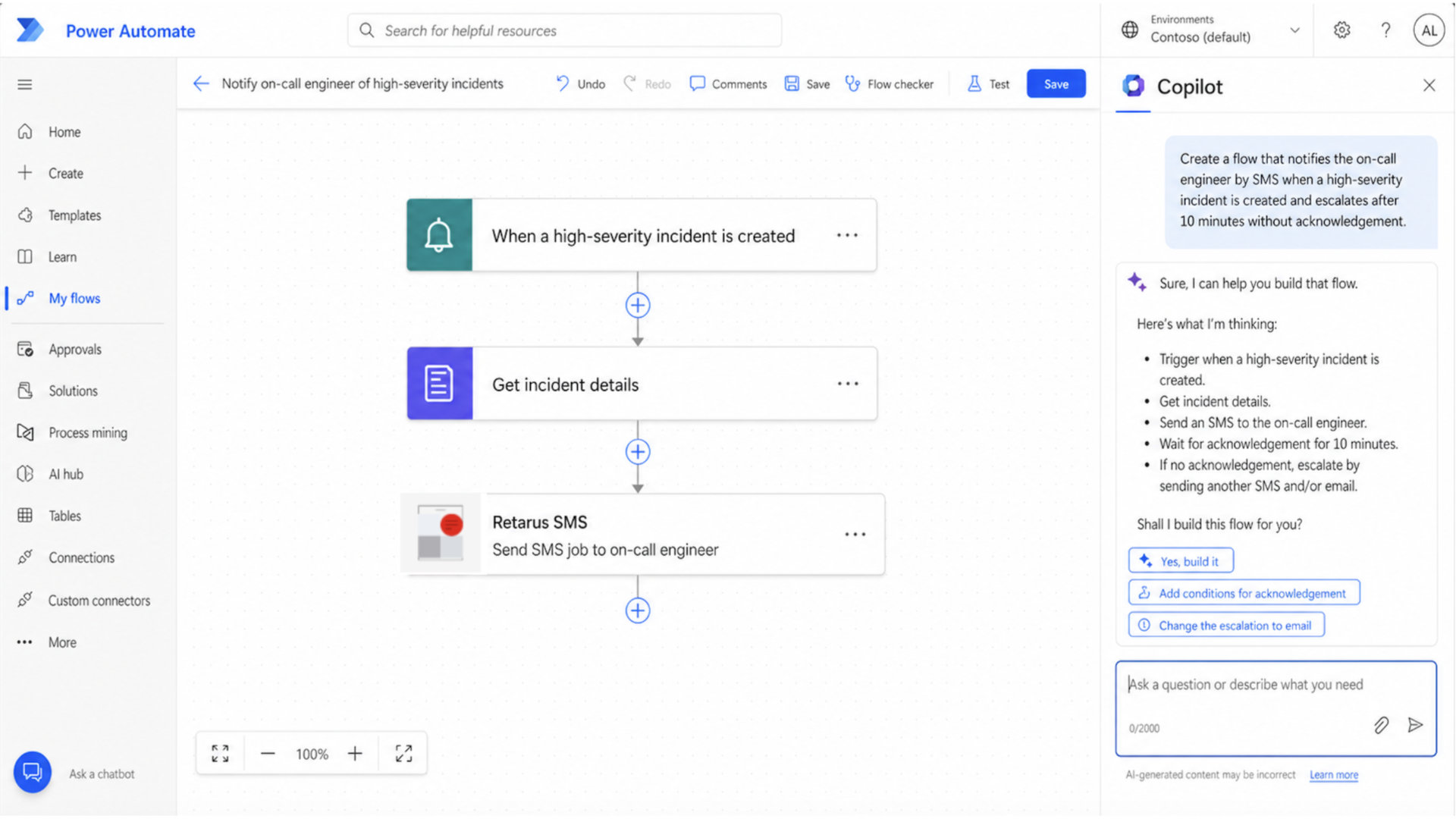Insert step below the trigger card
The width and height of the screenshot is (1456, 819).
click(638, 305)
